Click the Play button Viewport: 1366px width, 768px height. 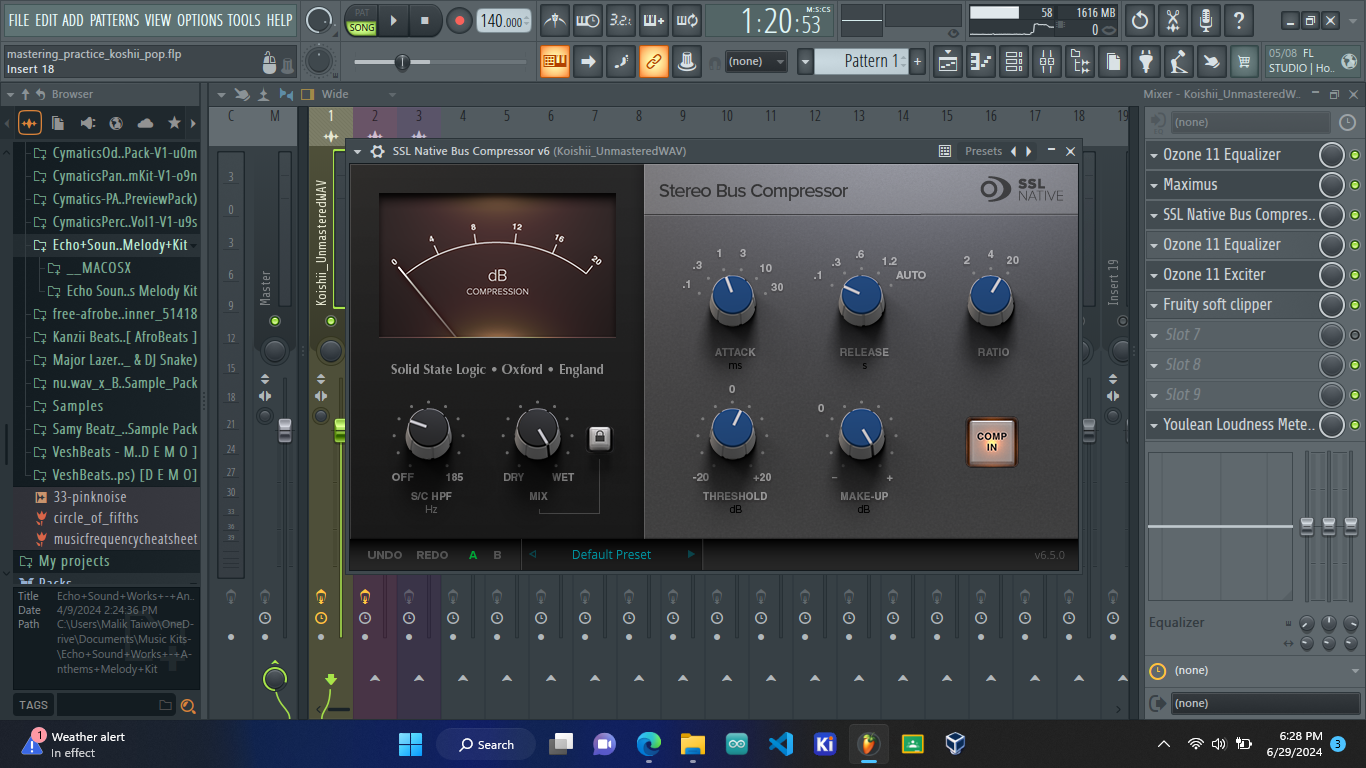point(394,20)
